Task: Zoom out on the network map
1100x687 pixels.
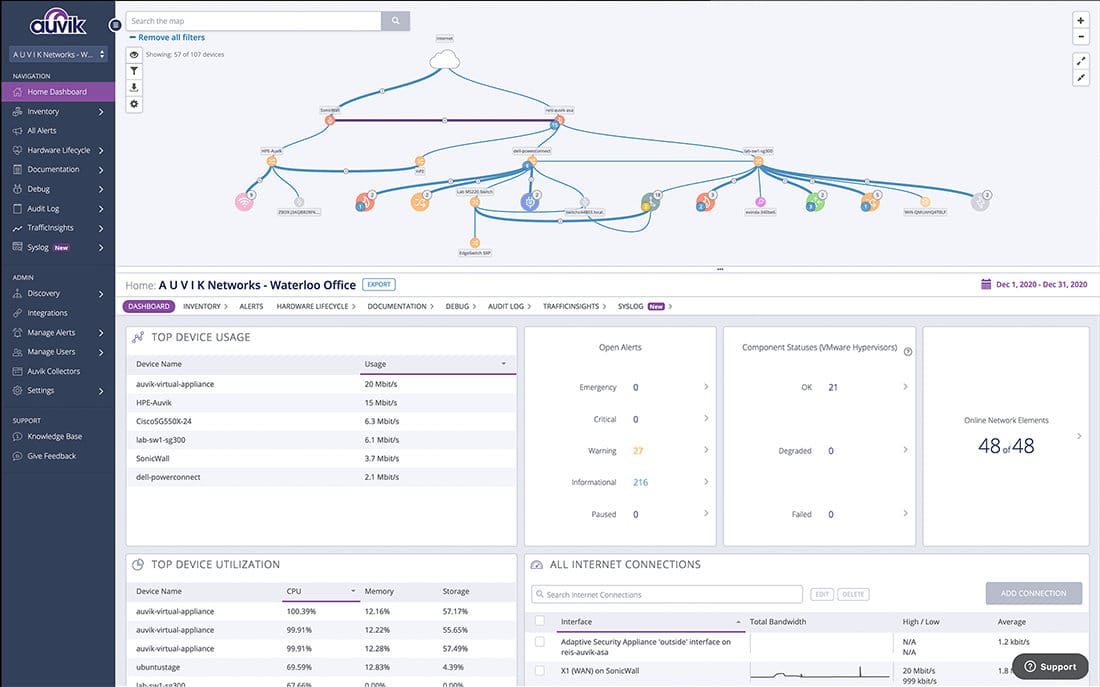Action: [x=1081, y=37]
